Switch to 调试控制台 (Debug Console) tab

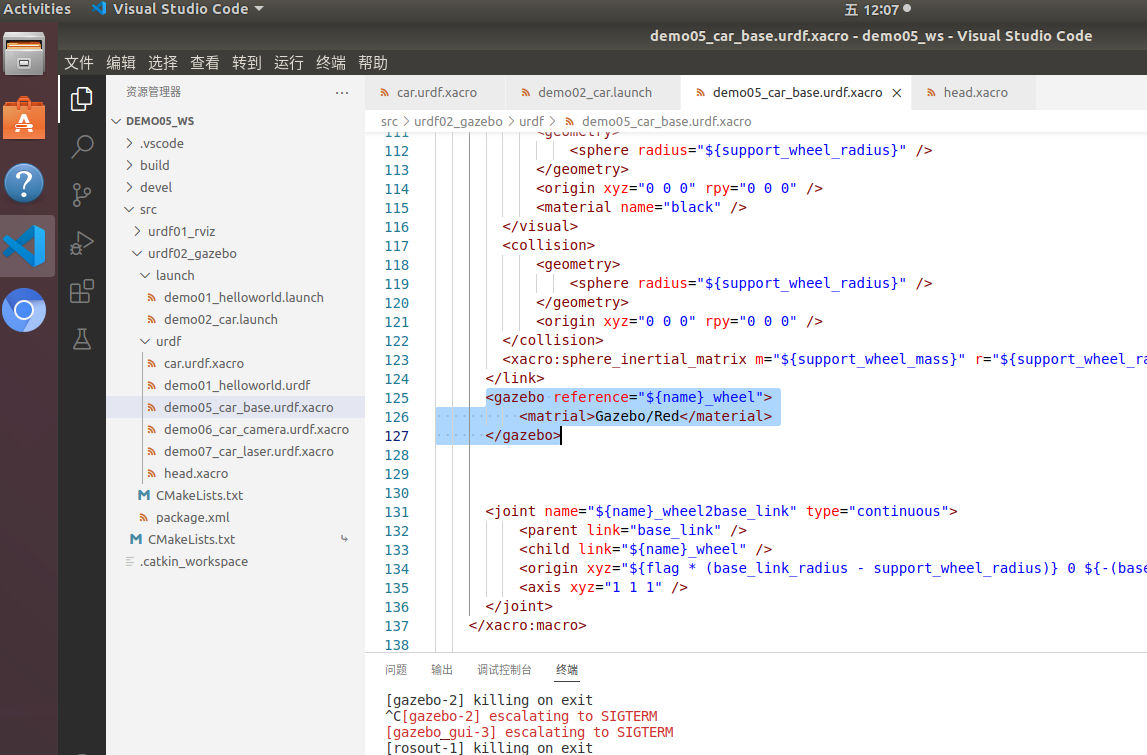(504, 669)
